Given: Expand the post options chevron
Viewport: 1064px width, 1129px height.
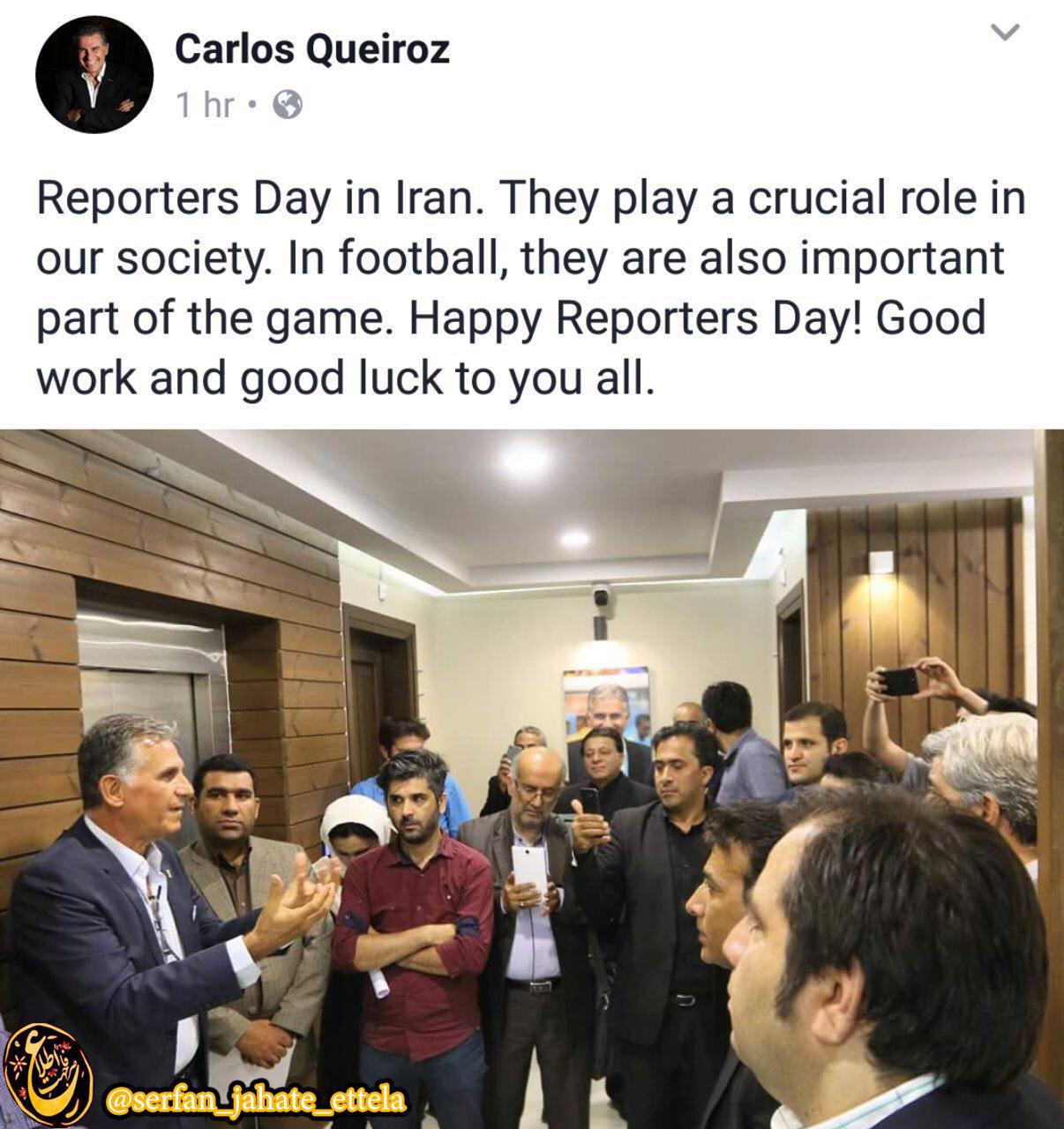Looking at the screenshot, I should [1006, 33].
